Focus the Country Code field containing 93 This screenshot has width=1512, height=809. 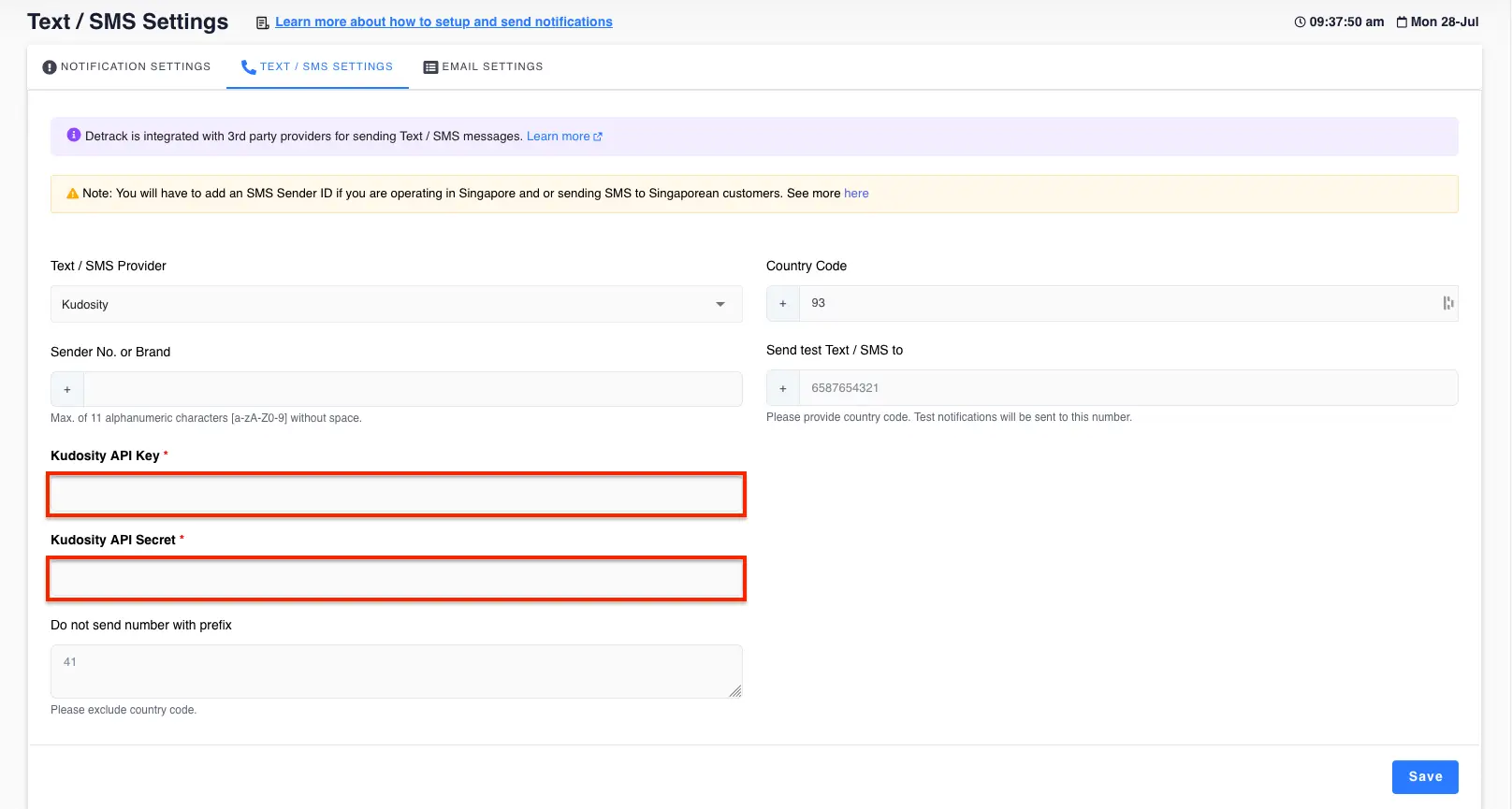coord(1128,303)
